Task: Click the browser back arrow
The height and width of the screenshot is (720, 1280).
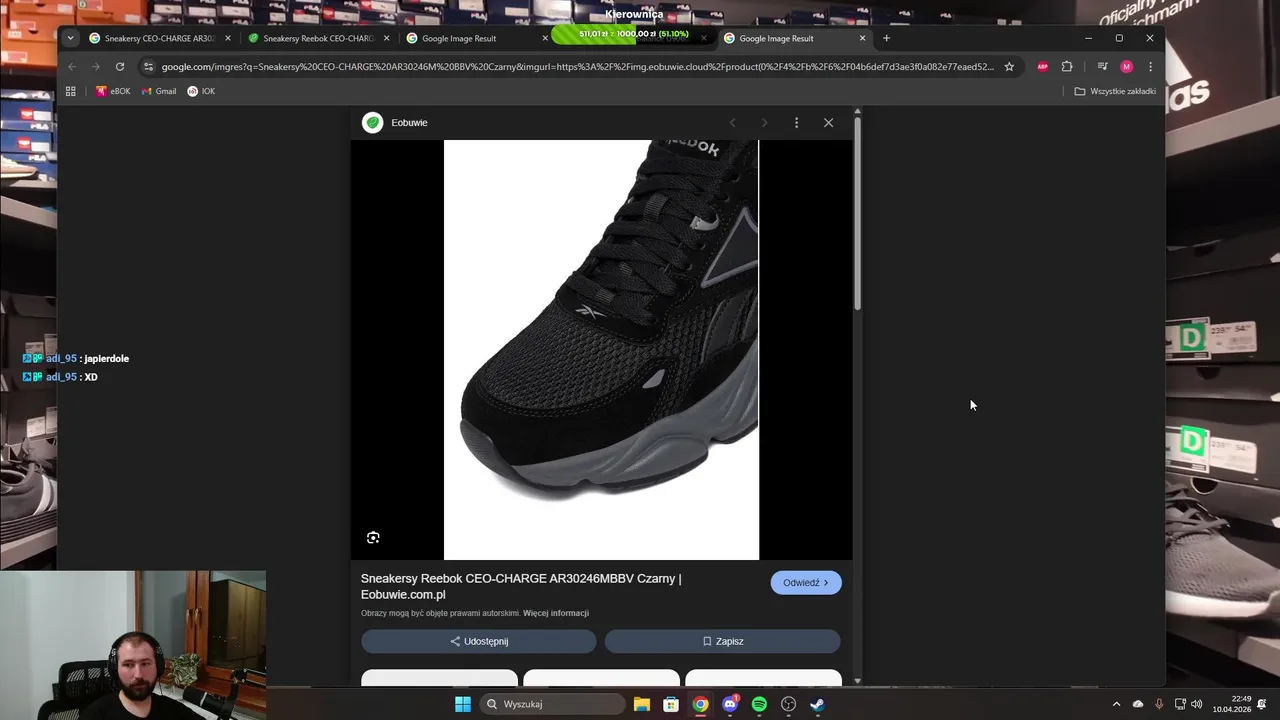Action: pos(72,66)
